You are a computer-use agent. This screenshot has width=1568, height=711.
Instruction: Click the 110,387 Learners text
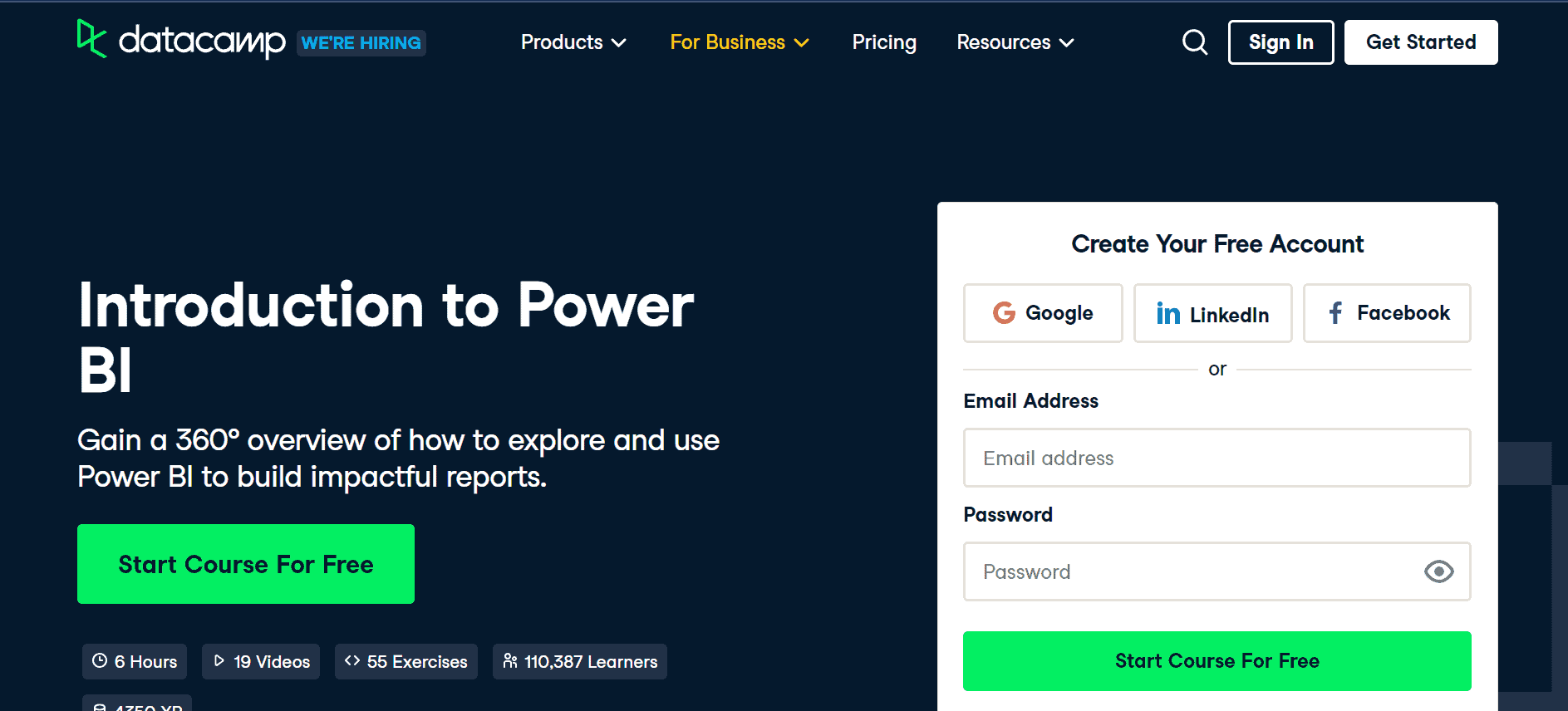coord(591,662)
